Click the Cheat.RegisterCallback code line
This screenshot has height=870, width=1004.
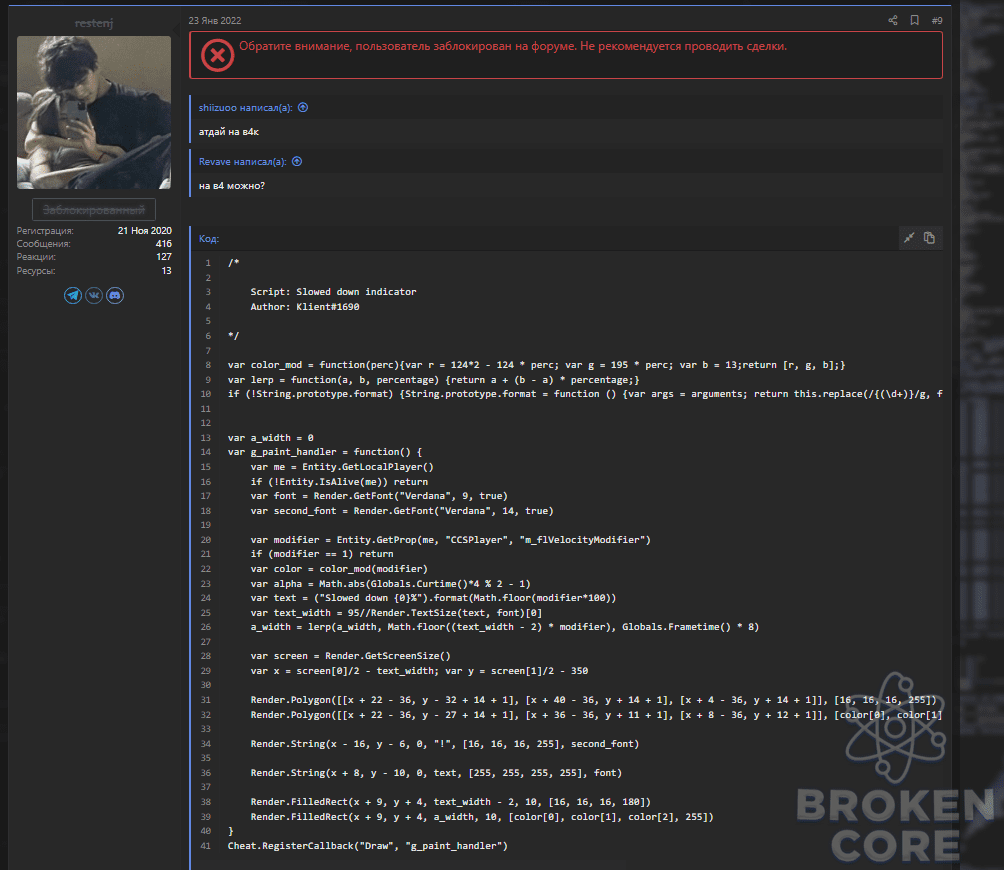[368, 846]
